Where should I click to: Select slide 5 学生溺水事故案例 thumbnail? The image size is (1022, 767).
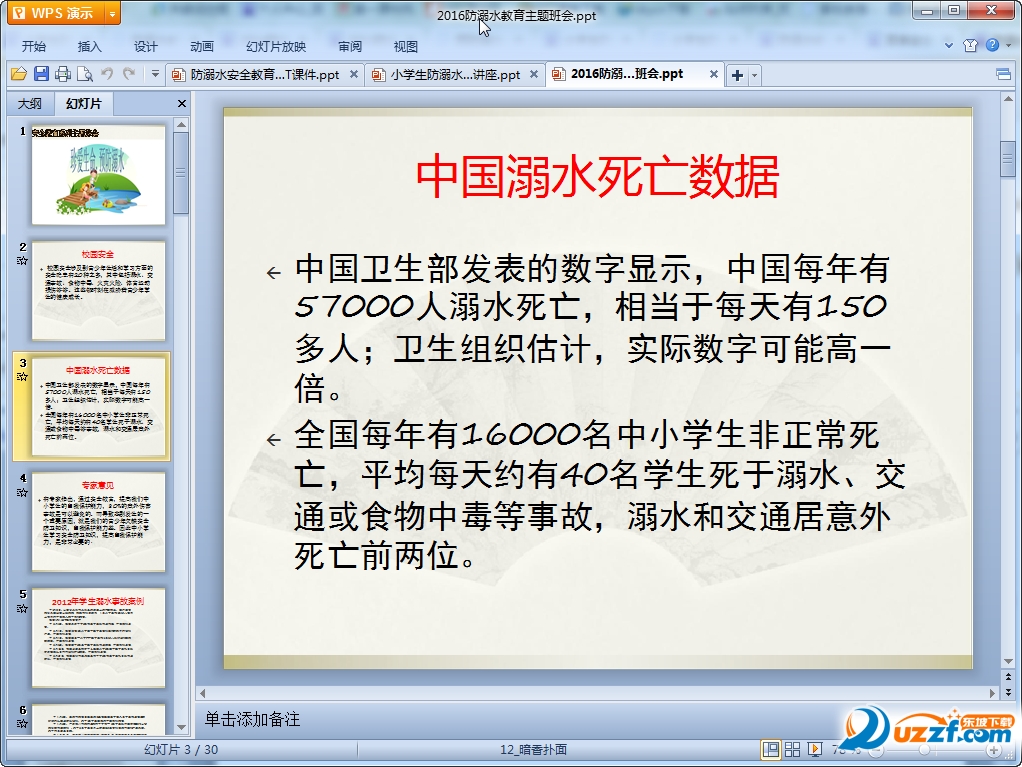click(98, 638)
